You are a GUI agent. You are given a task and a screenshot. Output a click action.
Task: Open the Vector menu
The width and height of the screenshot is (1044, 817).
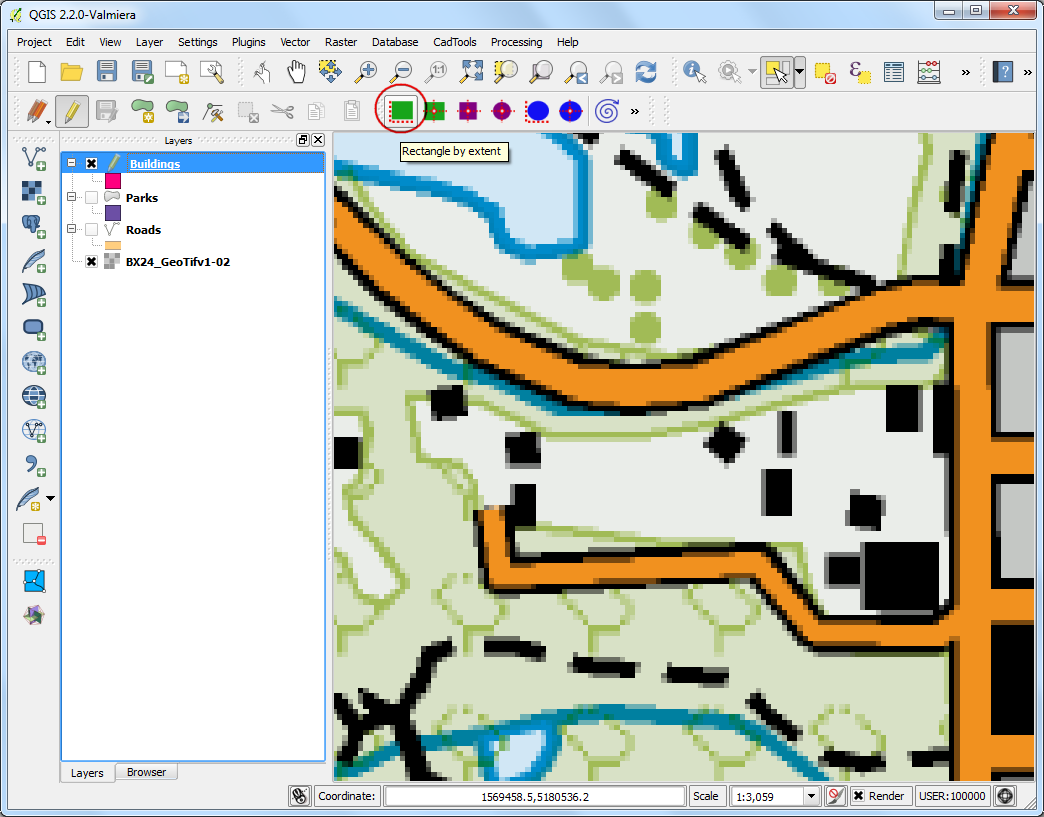click(x=295, y=42)
